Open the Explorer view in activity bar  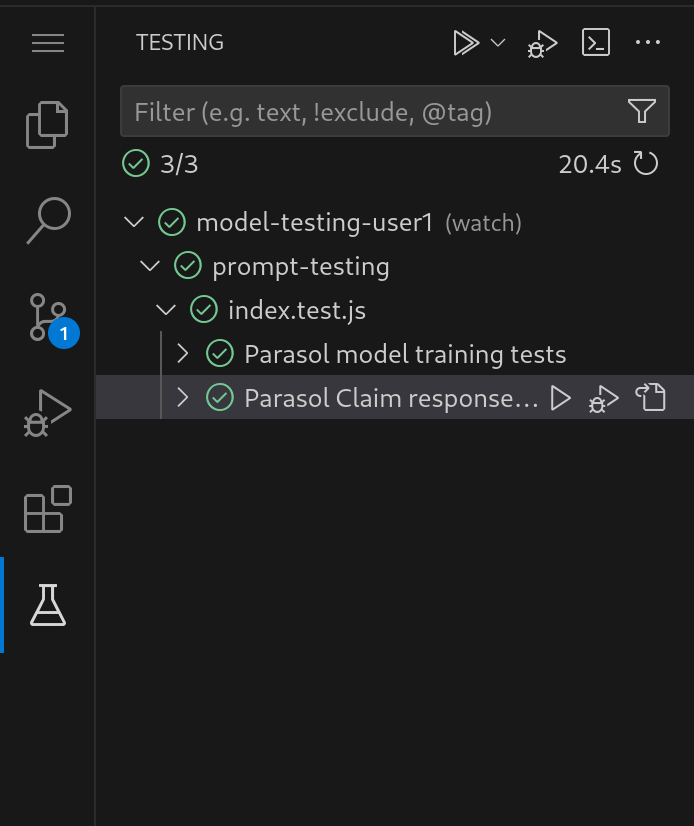coord(47,125)
